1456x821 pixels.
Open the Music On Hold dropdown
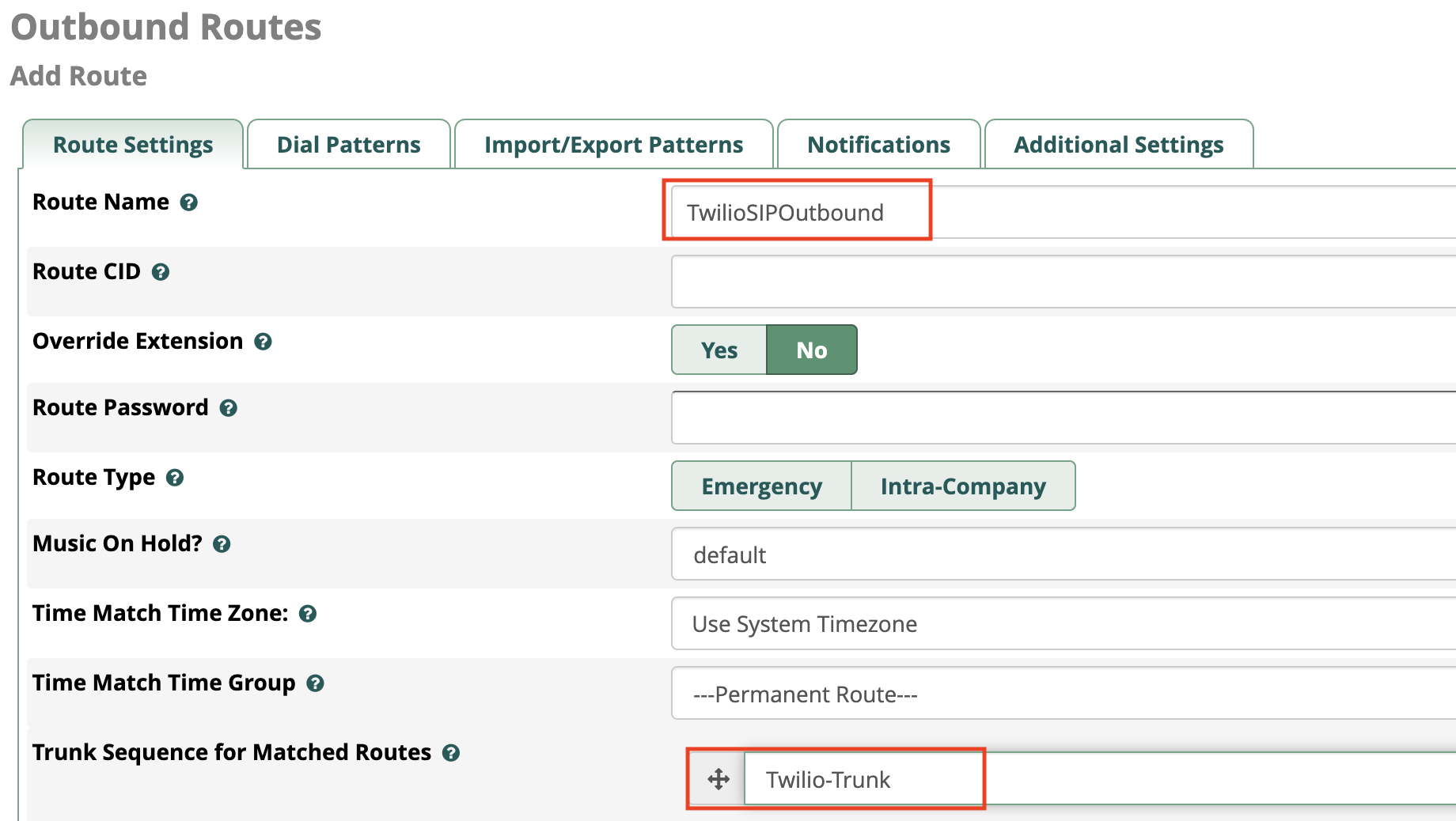click(1060, 555)
